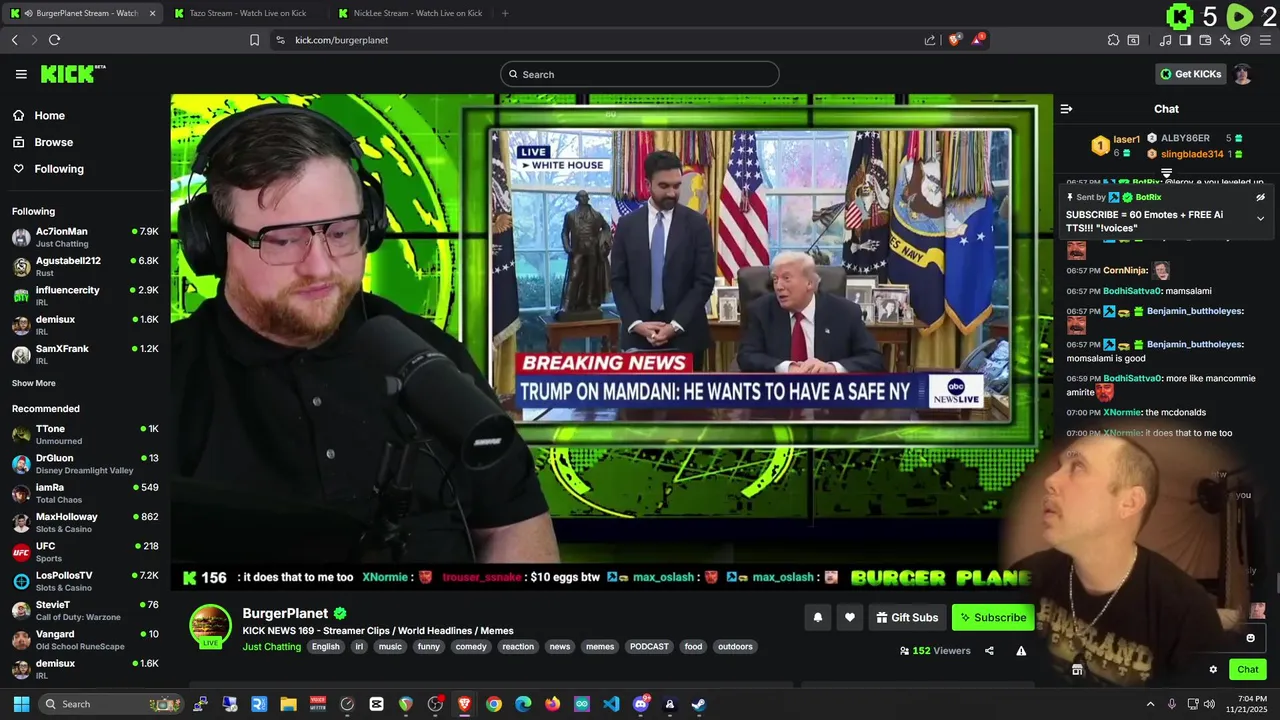Open the Just Chatting category link
This screenshot has height=720, width=1280.
tap(272, 647)
